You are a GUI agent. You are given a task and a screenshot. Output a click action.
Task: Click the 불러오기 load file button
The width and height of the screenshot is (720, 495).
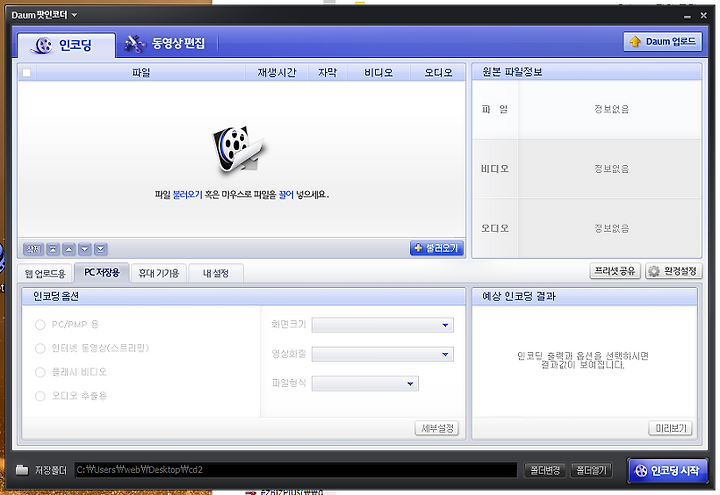(x=437, y=248)
